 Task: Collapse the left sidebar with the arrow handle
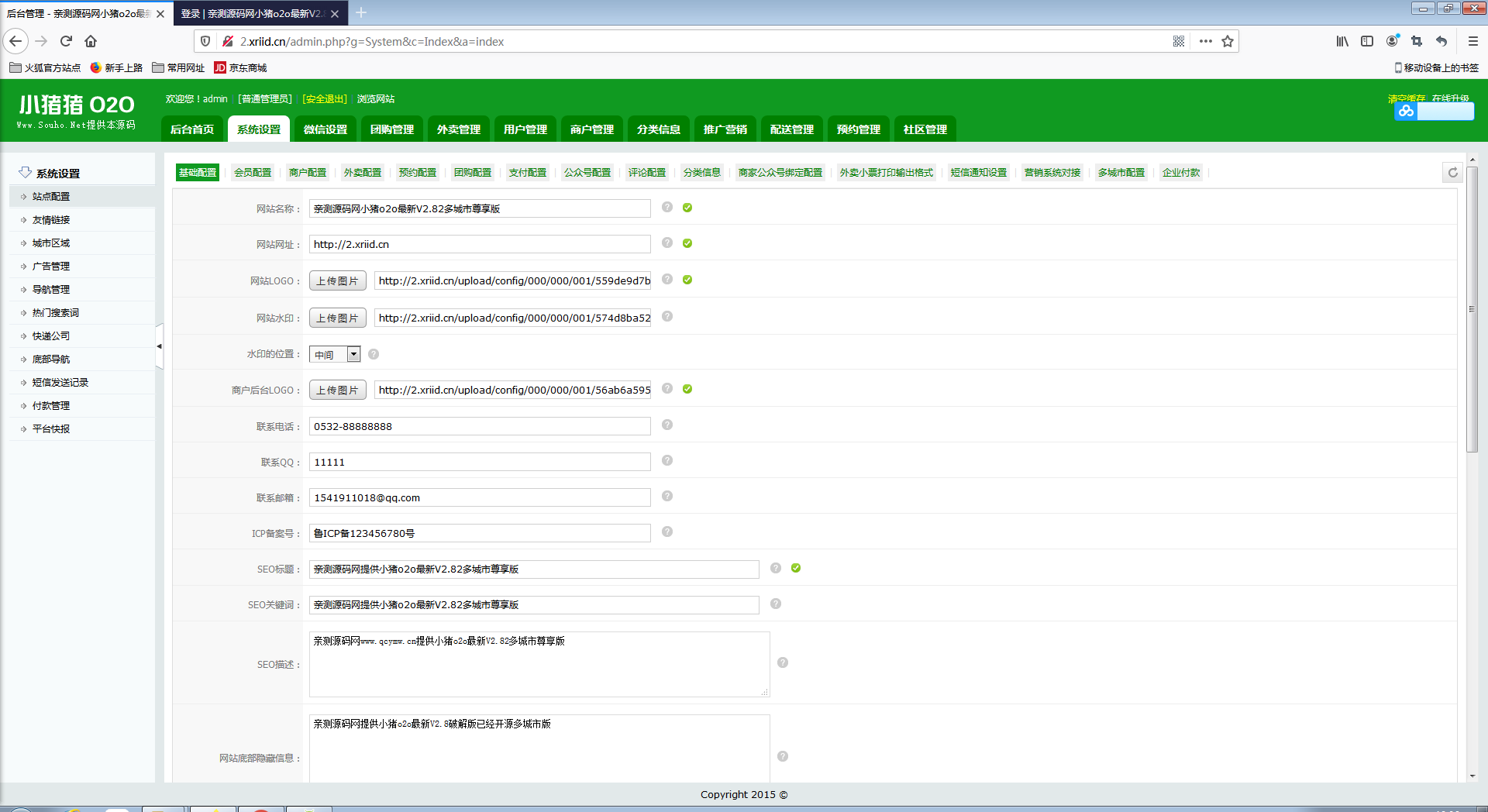coord(160,346)
